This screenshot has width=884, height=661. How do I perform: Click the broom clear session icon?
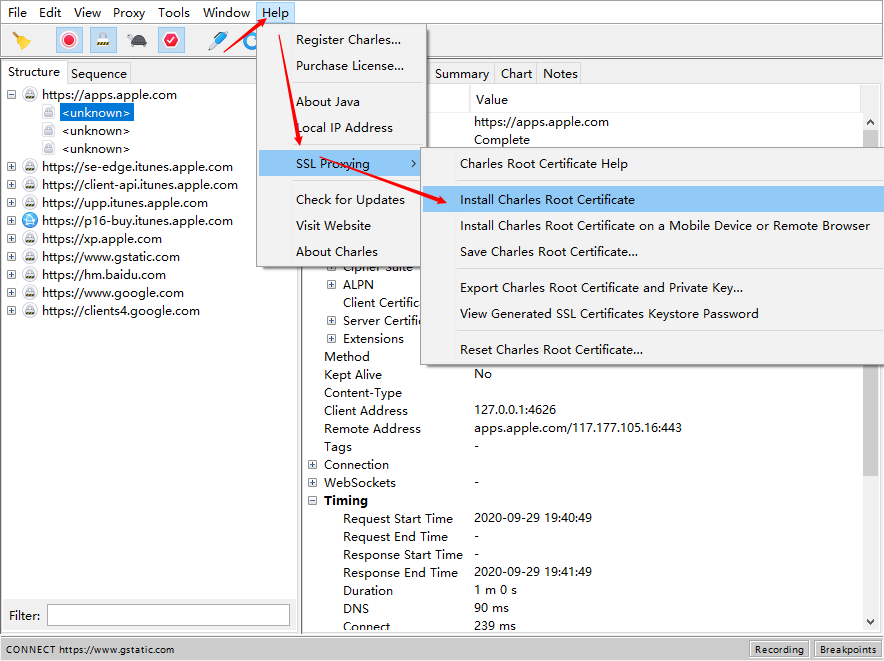(22, 41)
